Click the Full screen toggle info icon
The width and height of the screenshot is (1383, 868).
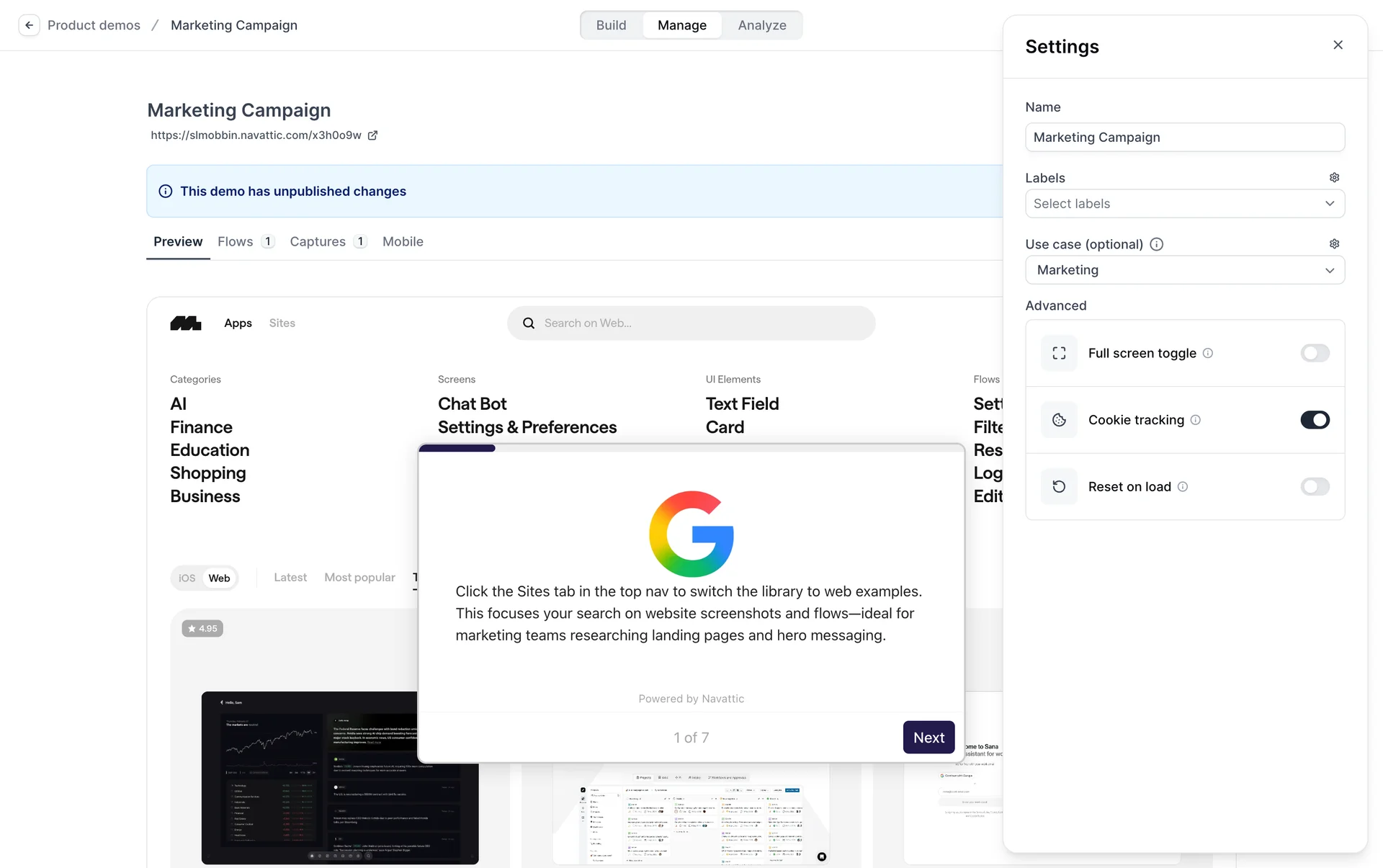click(x=1208, y=353)
